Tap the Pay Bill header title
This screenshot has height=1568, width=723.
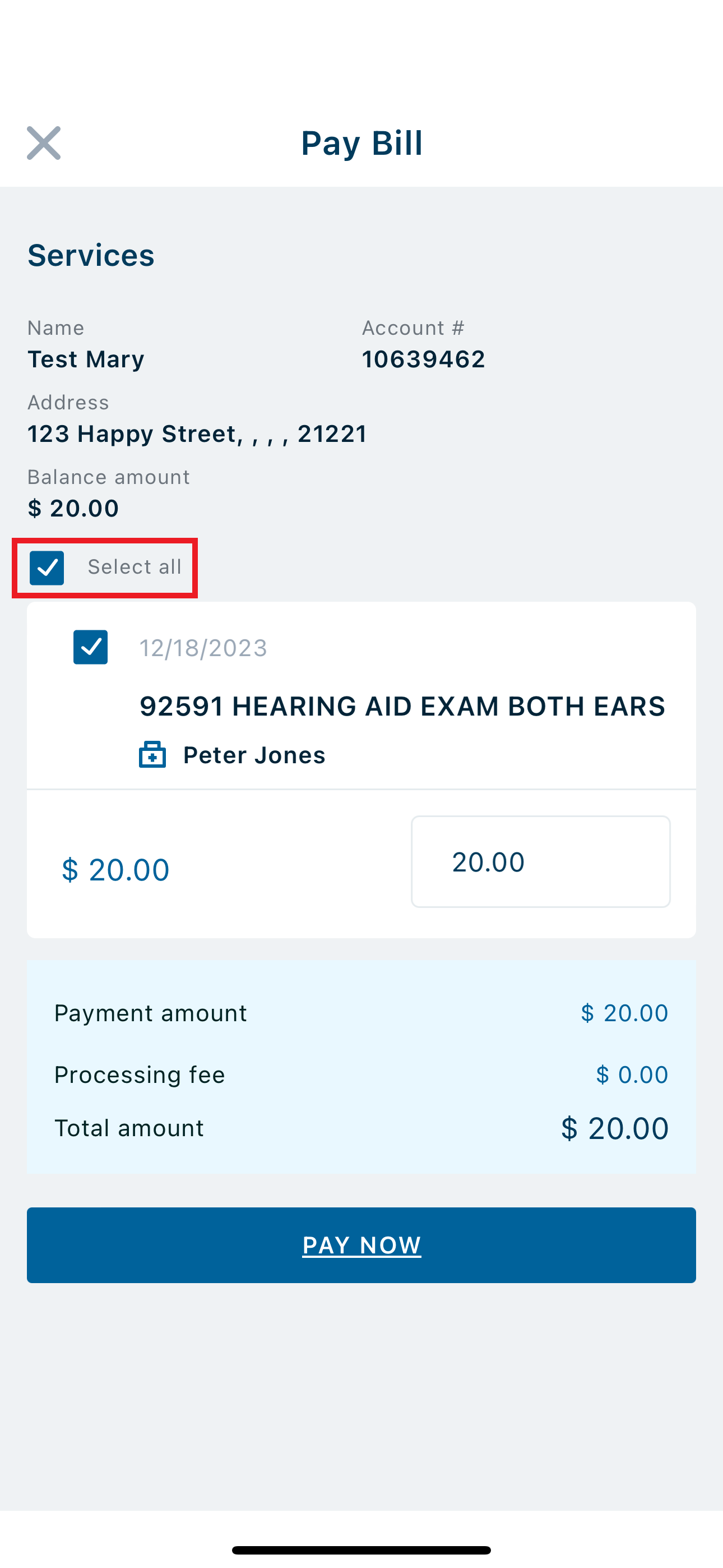[x=362, y=143]
